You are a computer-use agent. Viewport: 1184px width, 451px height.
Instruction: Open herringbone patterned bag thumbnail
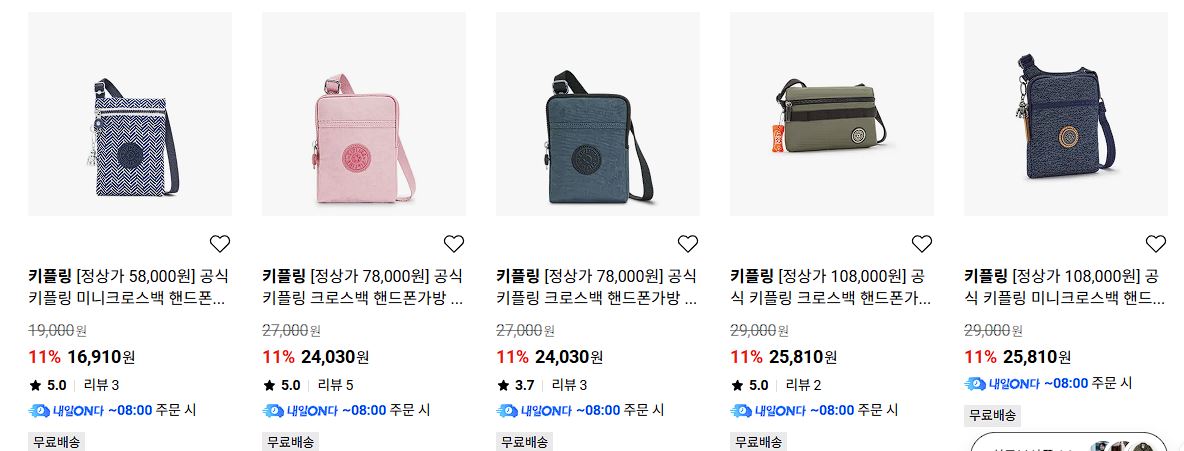coord(130,114)
